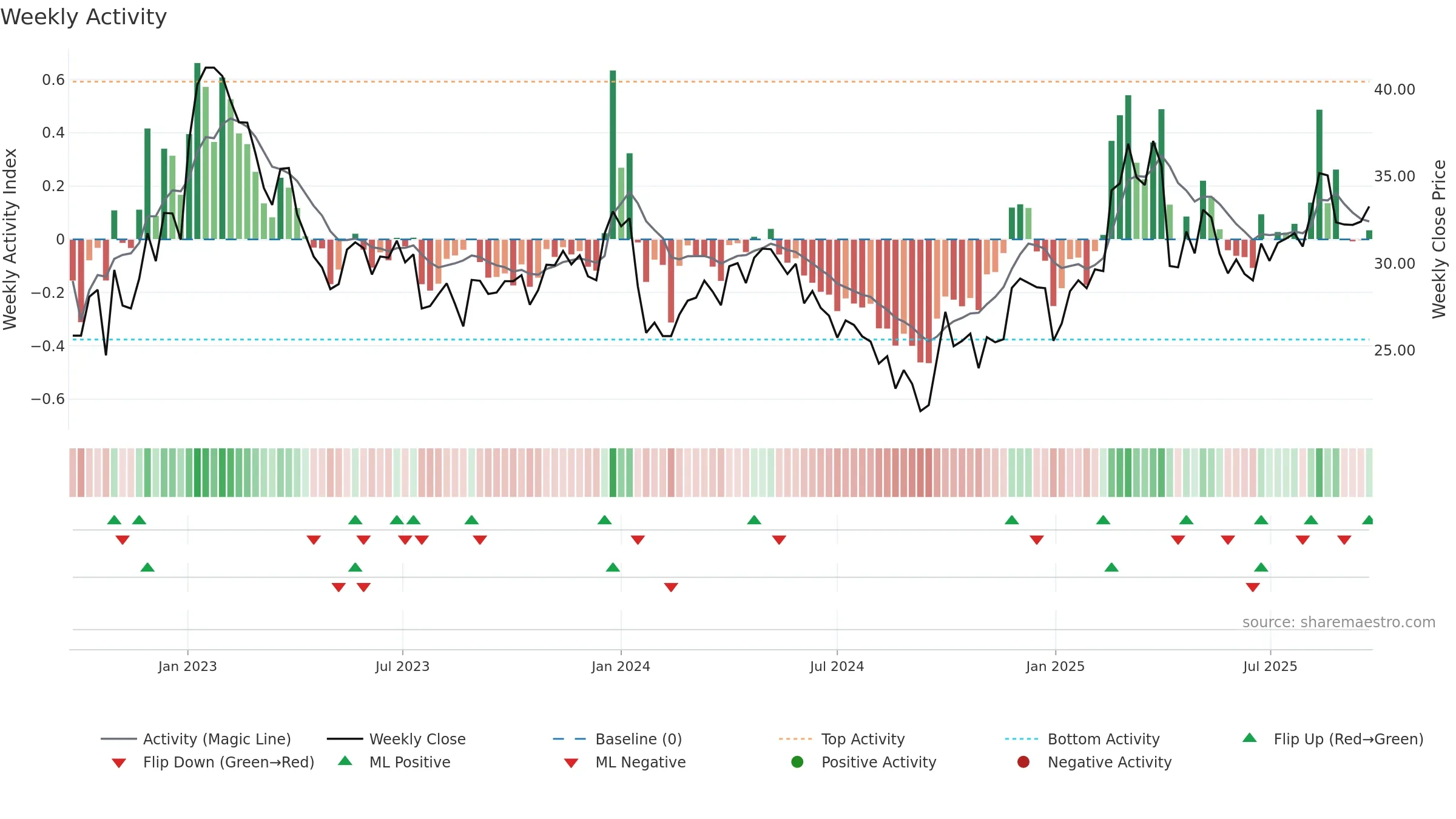This screenshot has height=819, width=1456.
Task: Click the Jan 2025 axis label
Action: (1055, 666)
